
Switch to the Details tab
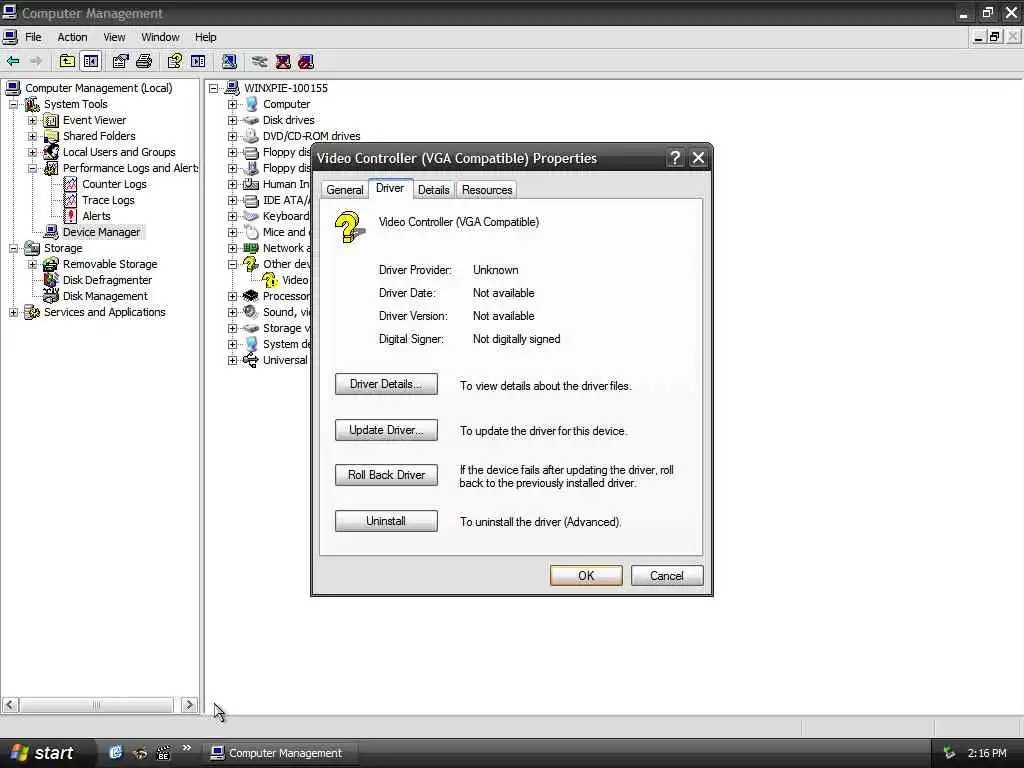tap(434, 190)
